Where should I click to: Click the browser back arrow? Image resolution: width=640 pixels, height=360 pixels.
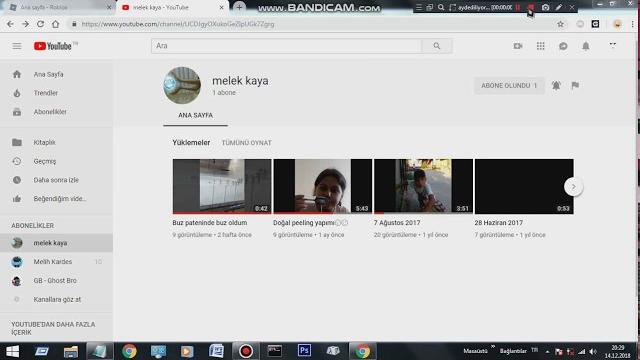click(10, 24)
